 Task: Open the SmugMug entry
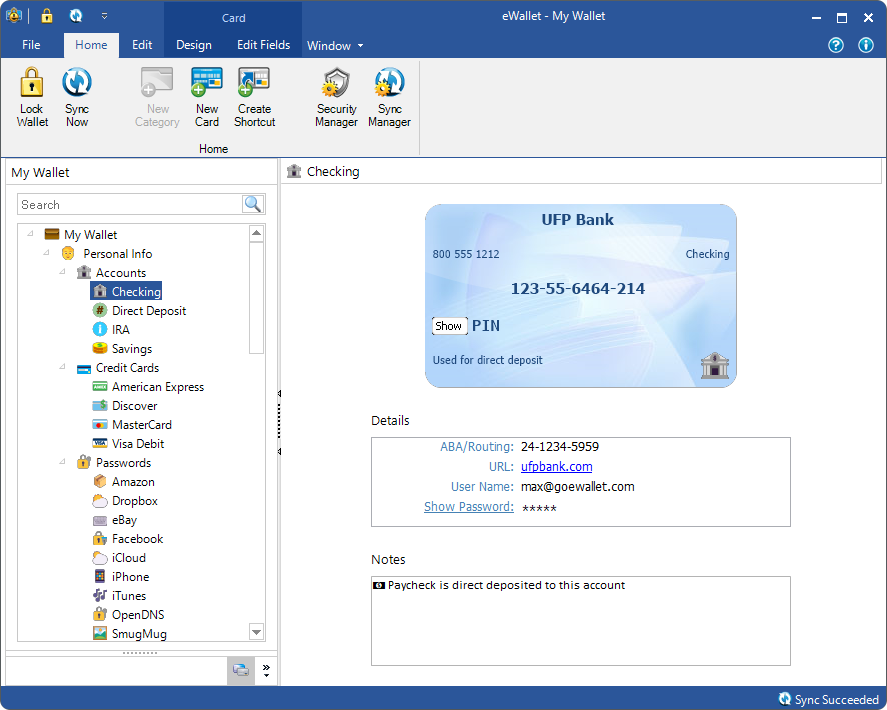coord(130,634)
